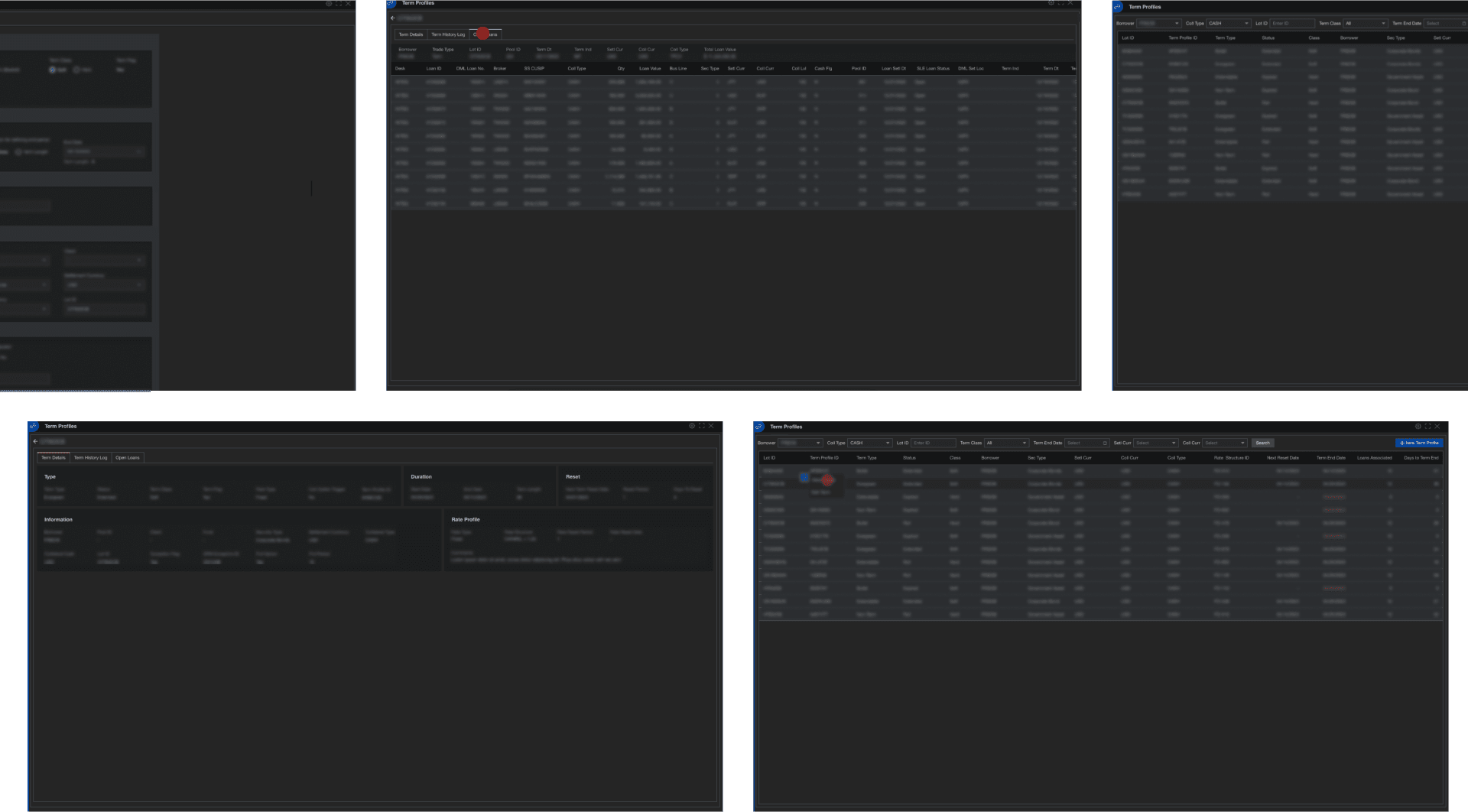1468x812 pixels.
Task: Select the Term Length radio button
Action: click(x=19, y=152)
